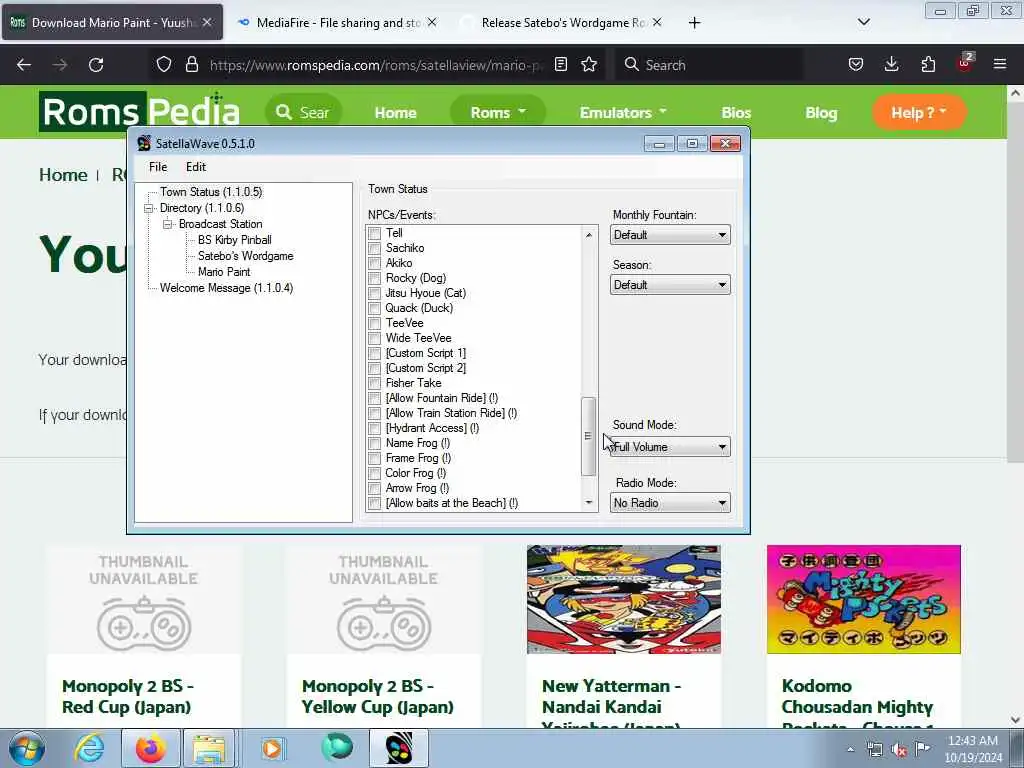Check [Allow baits at the Beach]
The height and width of the screenshot is (768, 1024).
[x=374, y=504]
